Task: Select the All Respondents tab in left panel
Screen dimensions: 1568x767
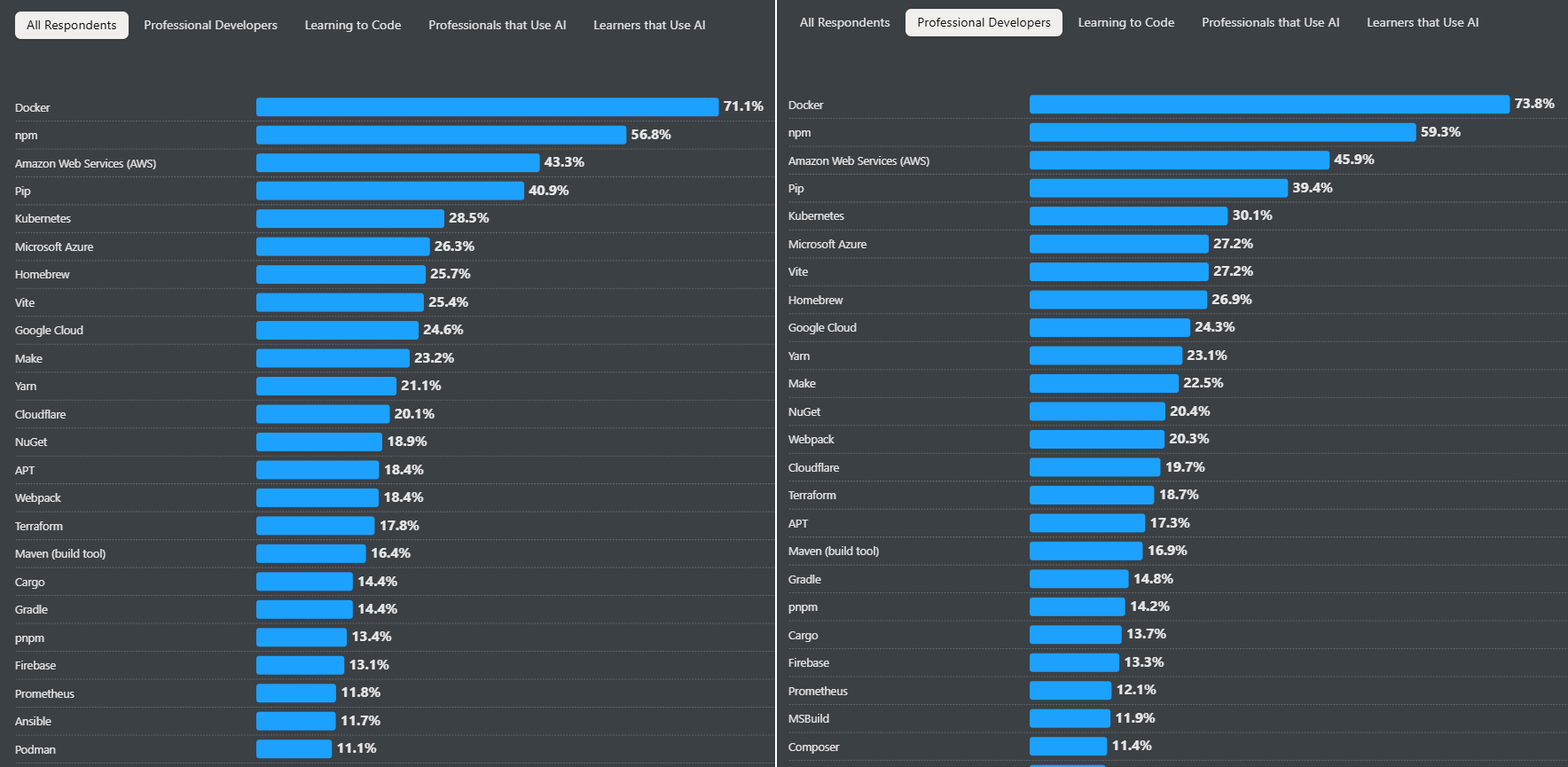Action: (x=72, y=25)
